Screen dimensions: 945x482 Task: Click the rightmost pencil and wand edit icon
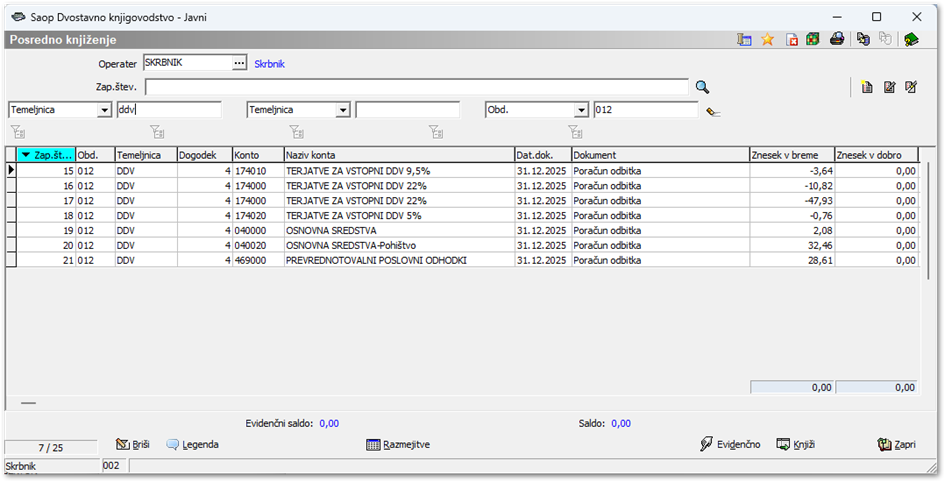coord(911,87)
